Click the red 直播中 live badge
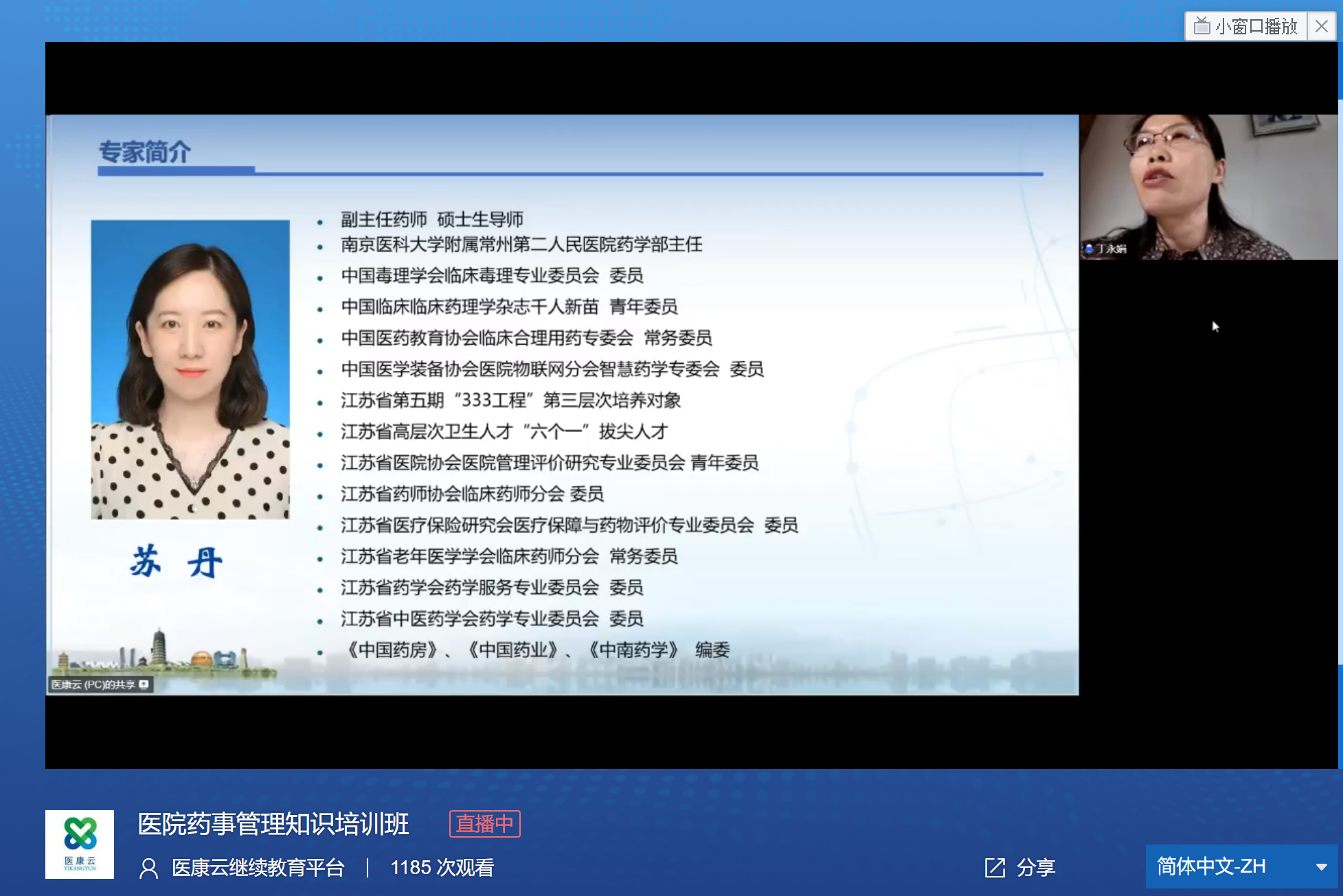This screenshot has width=1343, height=896. pyautogui.click(x=485, y=823)
